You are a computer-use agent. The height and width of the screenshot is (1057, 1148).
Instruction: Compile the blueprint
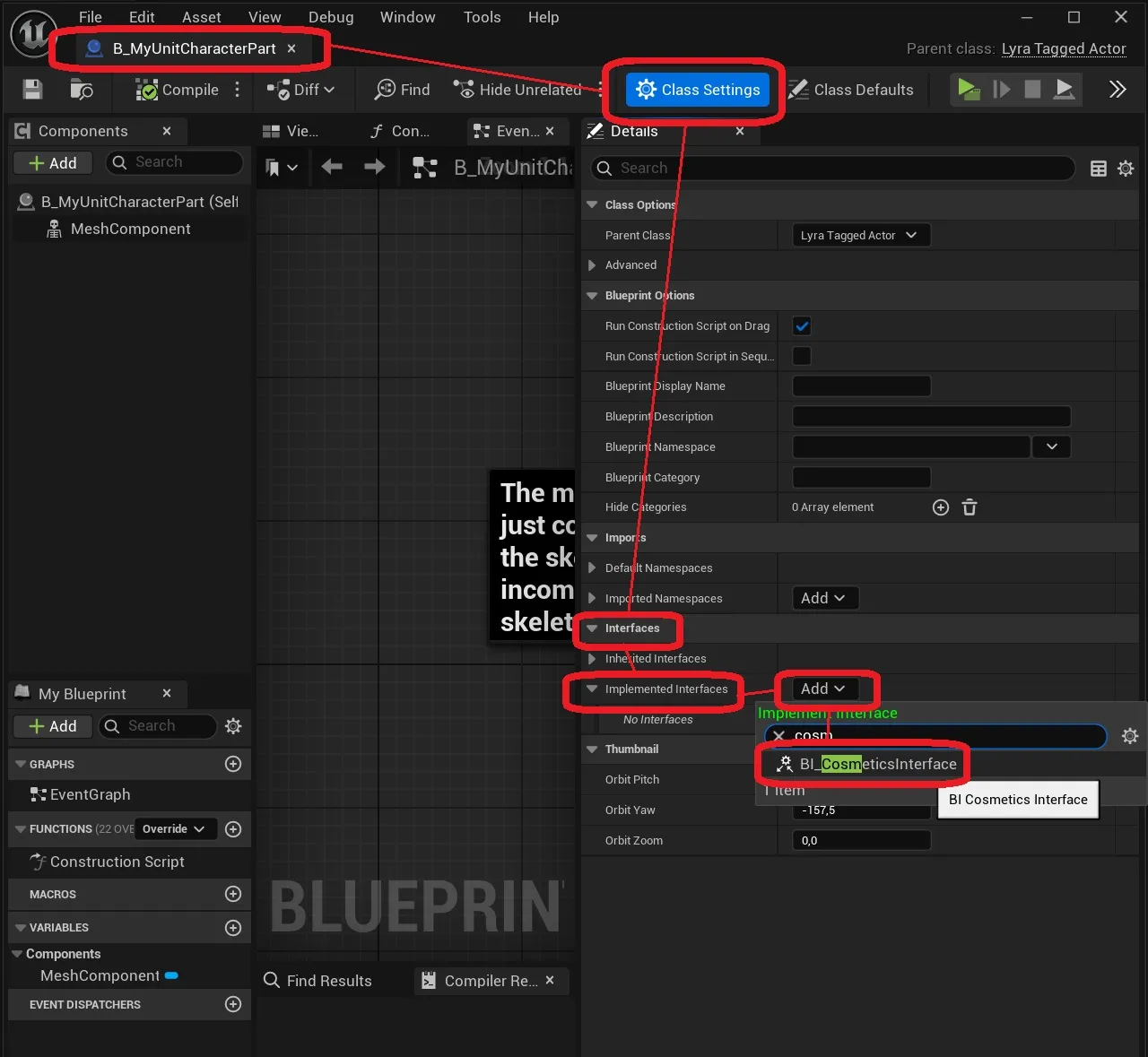[177, 90]
